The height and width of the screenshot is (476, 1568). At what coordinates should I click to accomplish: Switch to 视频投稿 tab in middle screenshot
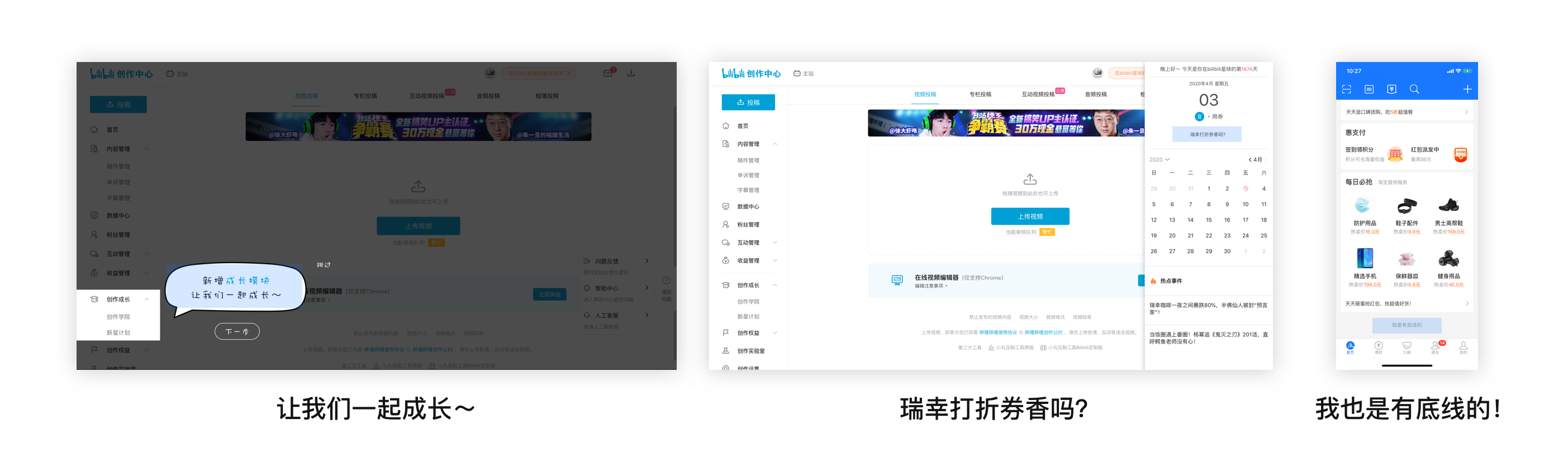click(925, 94)
